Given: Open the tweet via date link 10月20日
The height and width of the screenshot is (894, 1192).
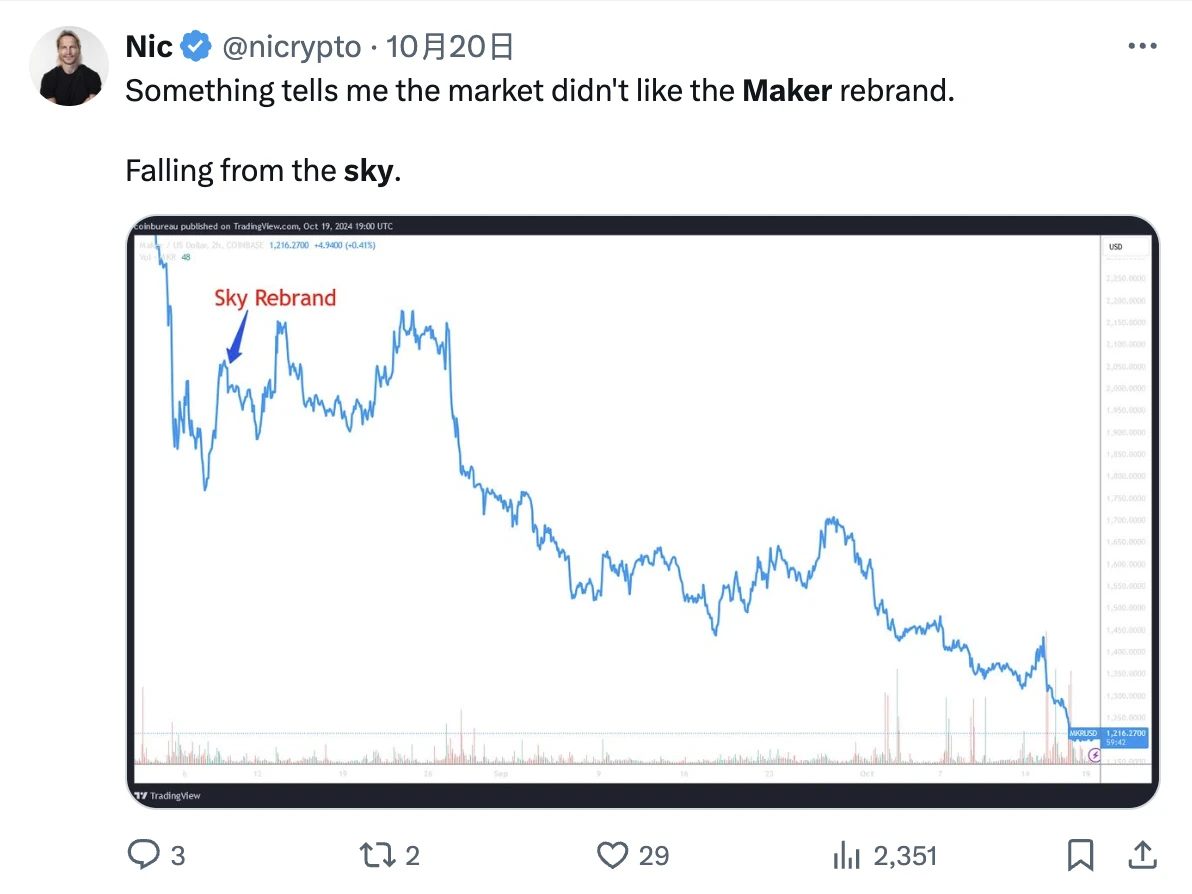Looking at the screenshot, I should tap(450, 45).
